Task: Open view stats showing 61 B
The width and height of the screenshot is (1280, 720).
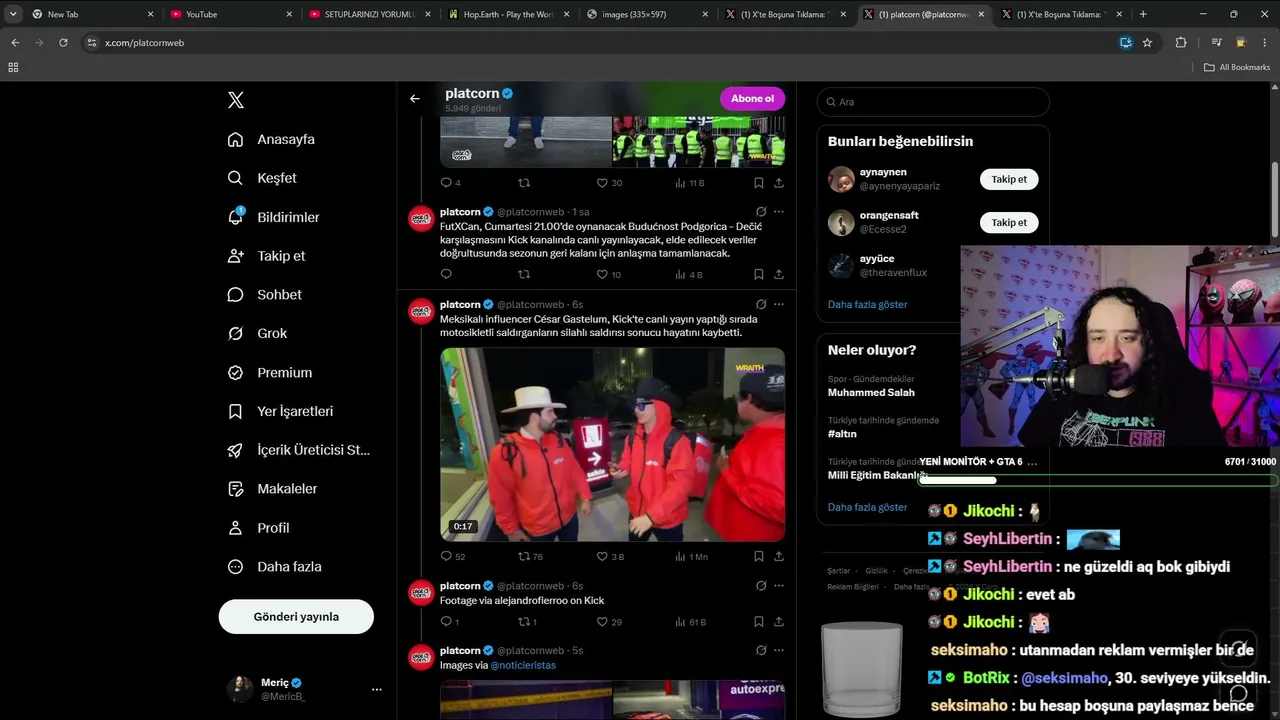Action: click(691, 622)
